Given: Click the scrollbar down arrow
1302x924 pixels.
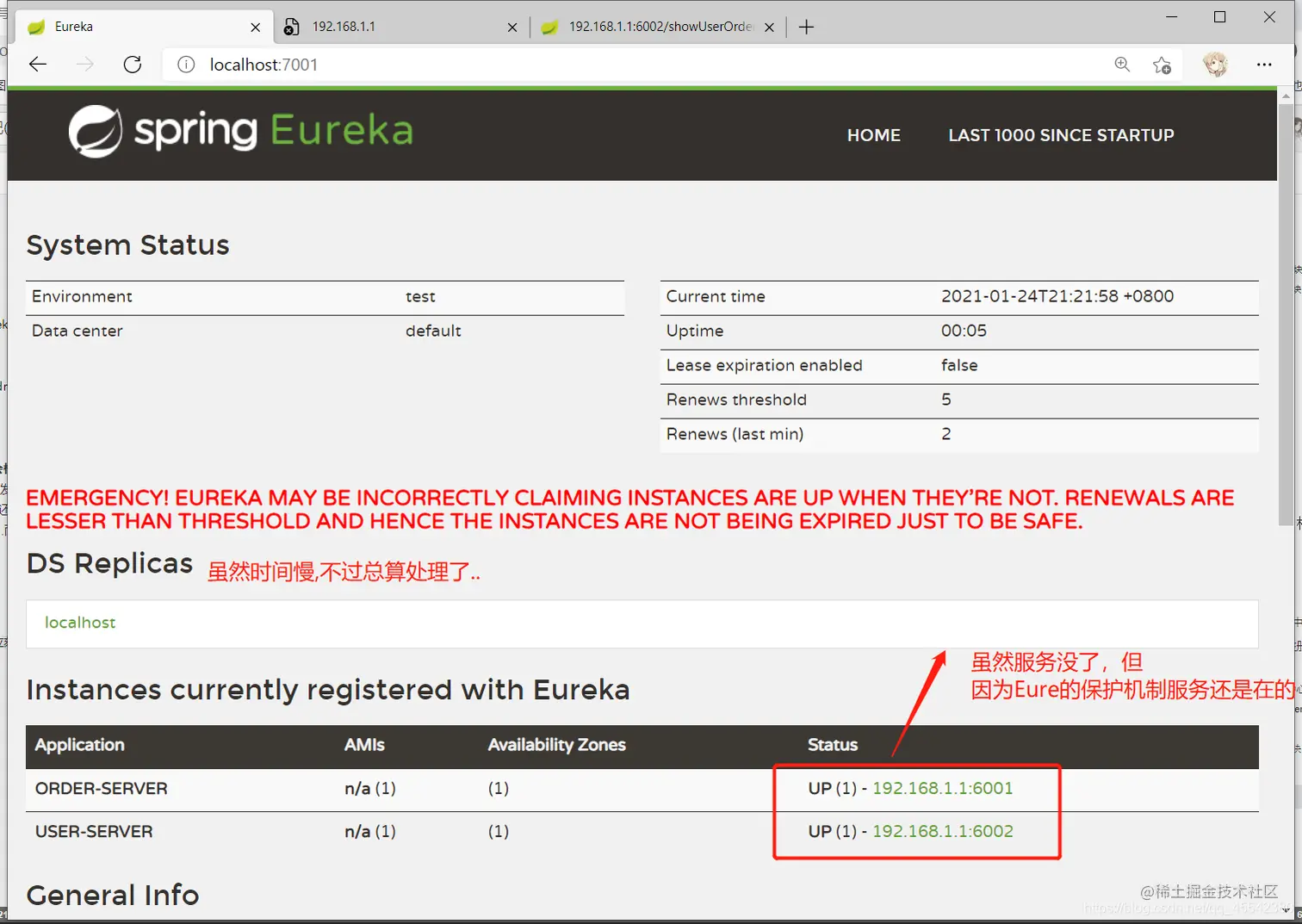Looking at the screenshot, I should point(1286,910).
